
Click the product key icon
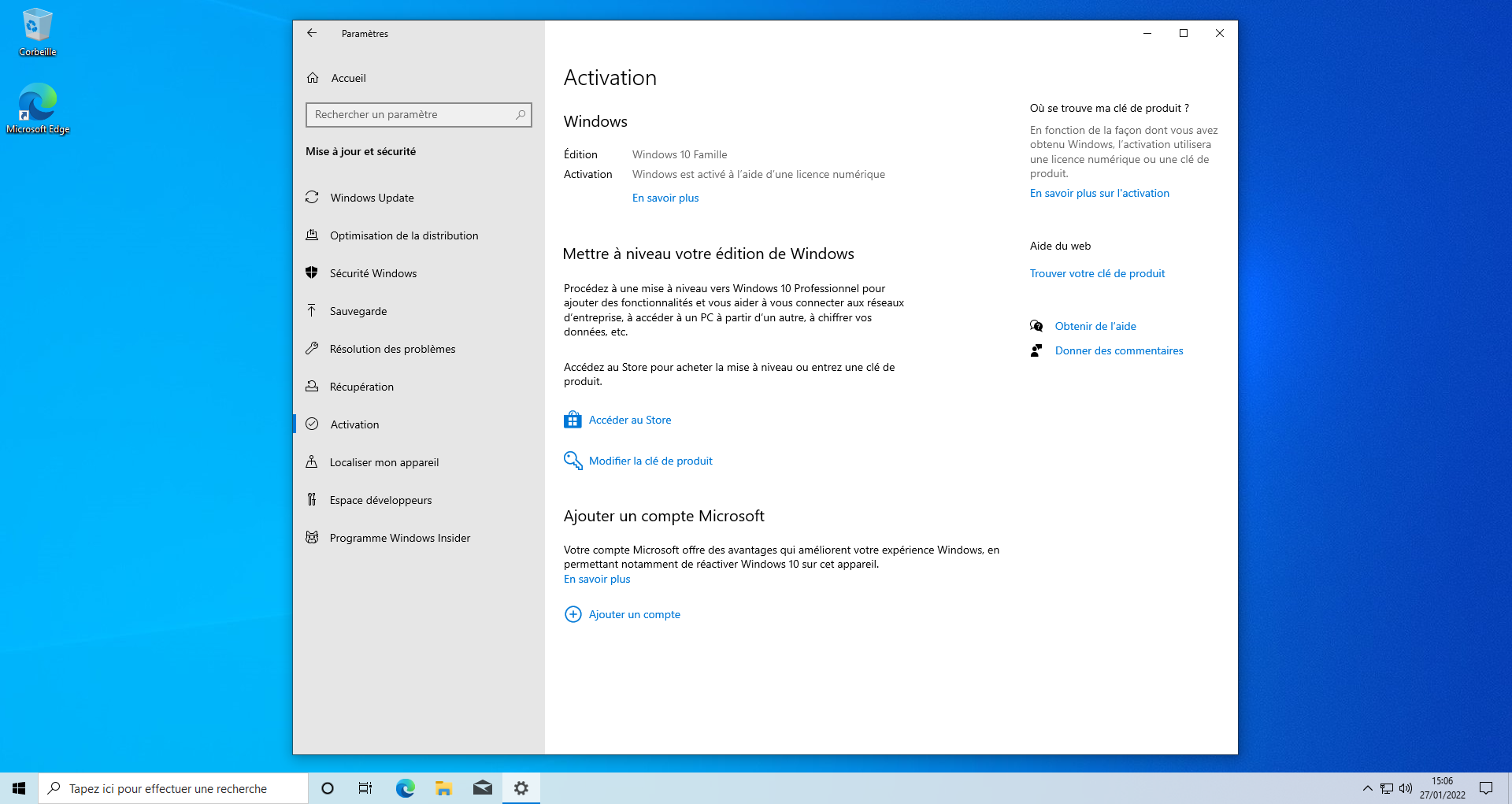[573, 461]
